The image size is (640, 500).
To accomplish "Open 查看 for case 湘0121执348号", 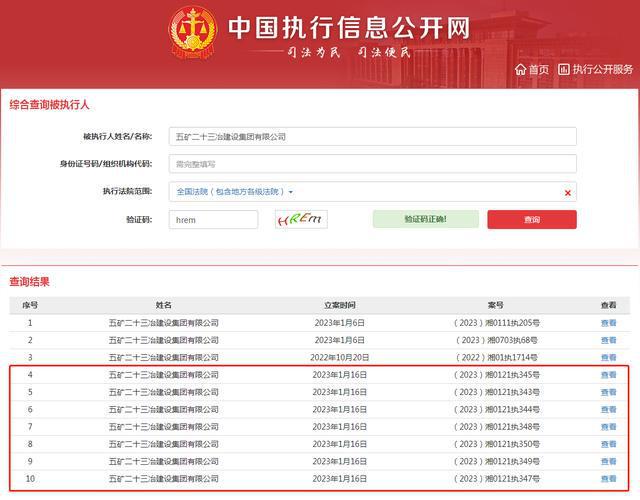I will coord(608,427).
